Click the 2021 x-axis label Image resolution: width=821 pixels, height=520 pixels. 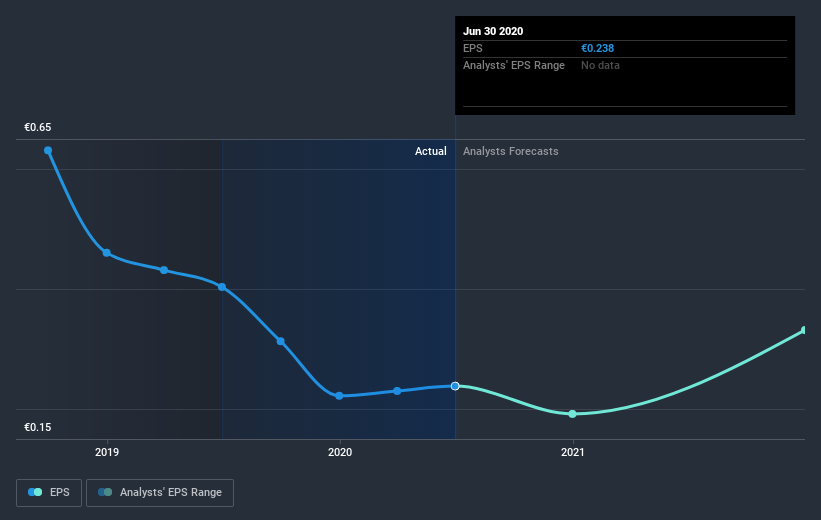(572, 452)
